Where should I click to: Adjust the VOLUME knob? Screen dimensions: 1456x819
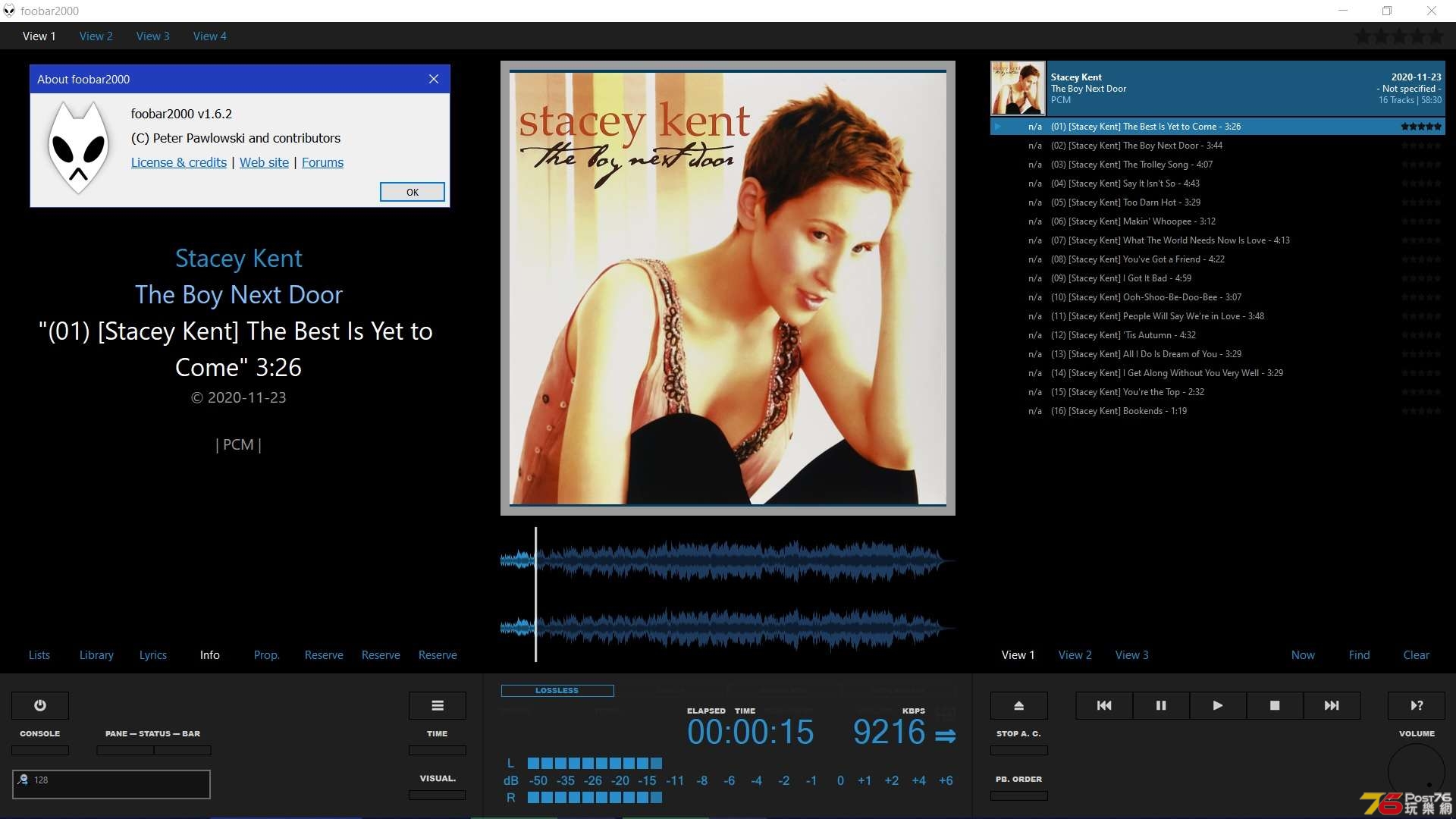click(1417, 772)
